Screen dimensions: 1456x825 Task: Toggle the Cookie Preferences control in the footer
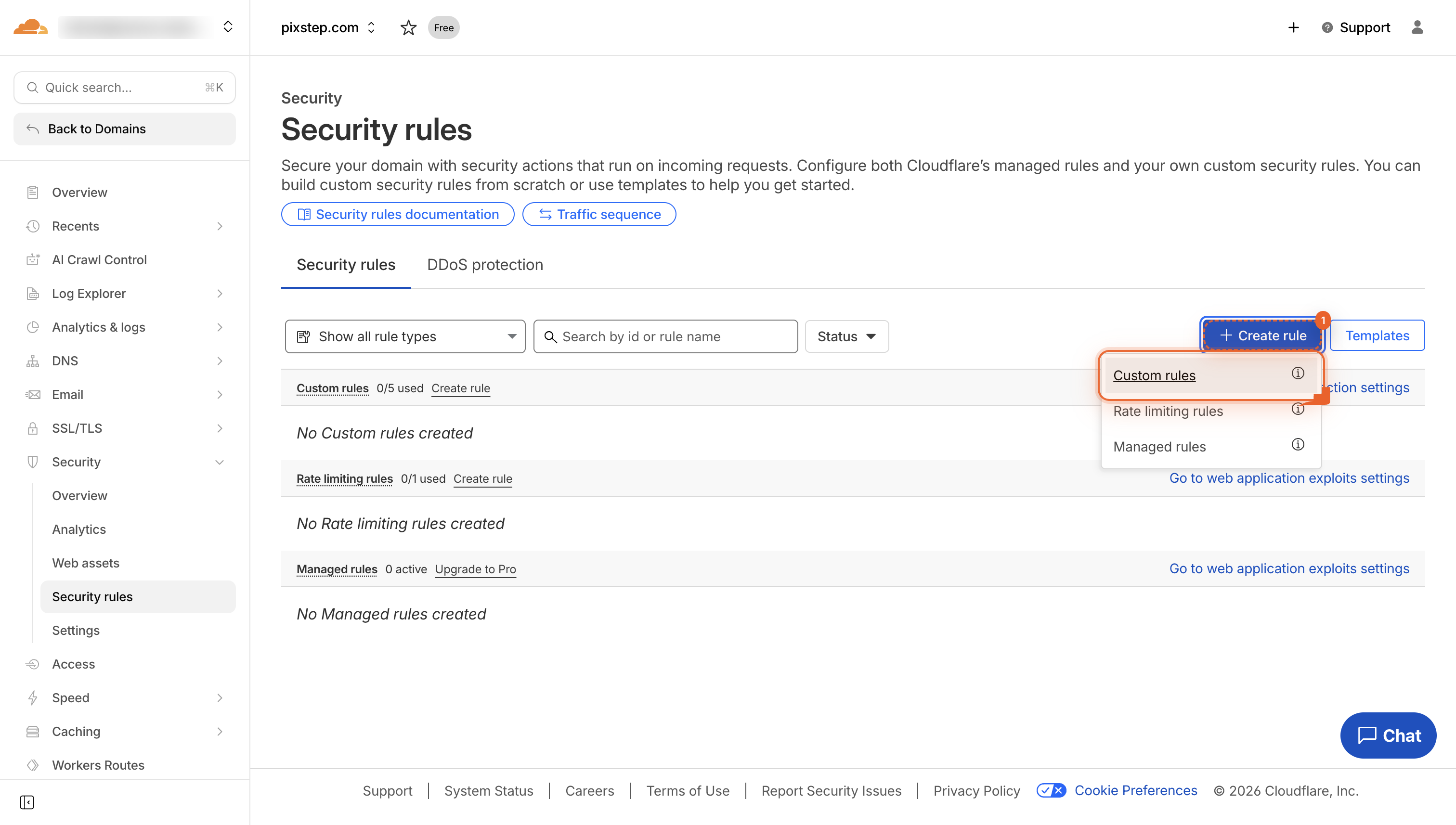click(1052, 790)
